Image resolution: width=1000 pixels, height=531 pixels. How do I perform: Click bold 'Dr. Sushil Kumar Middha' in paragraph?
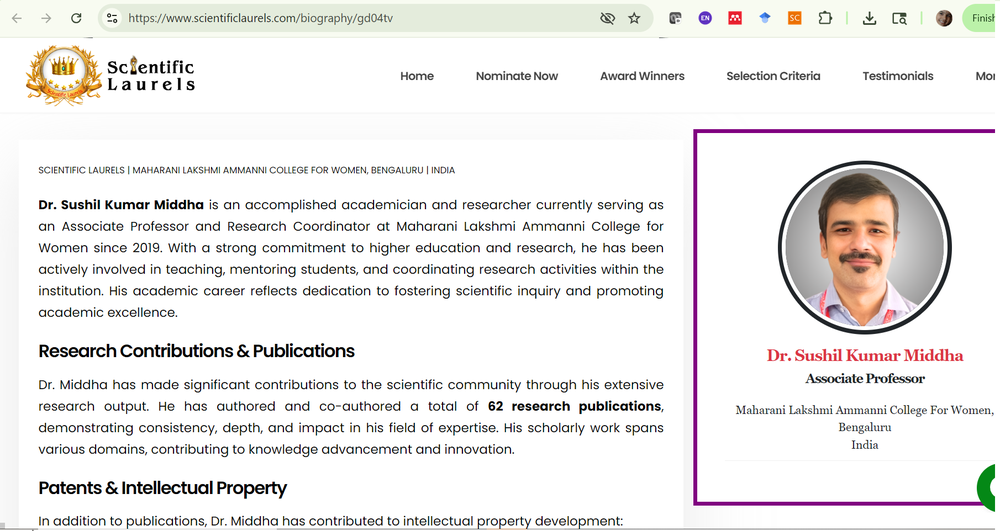coord(121,205)
